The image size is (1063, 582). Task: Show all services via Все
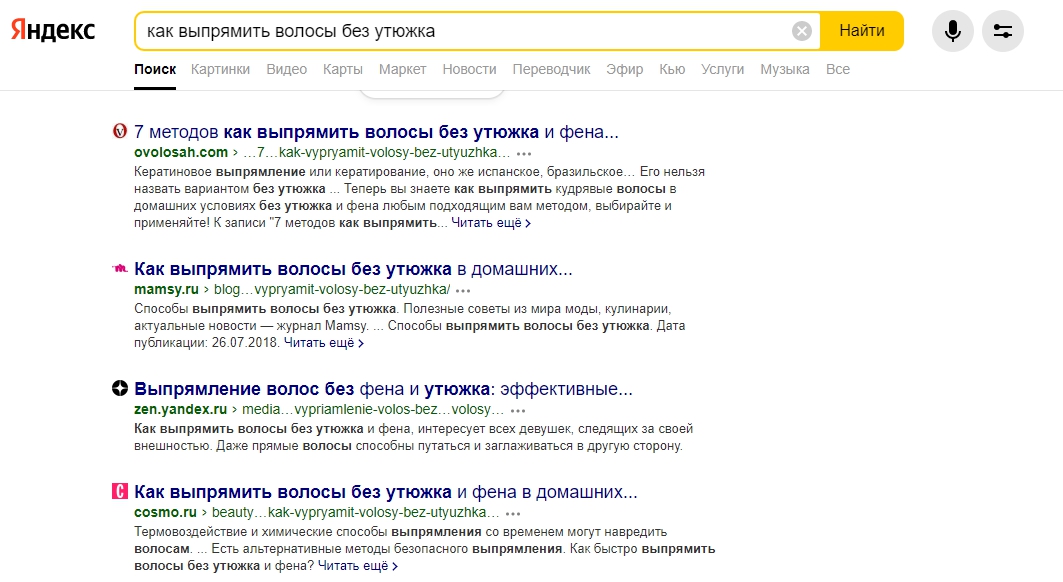coord(838,69)
